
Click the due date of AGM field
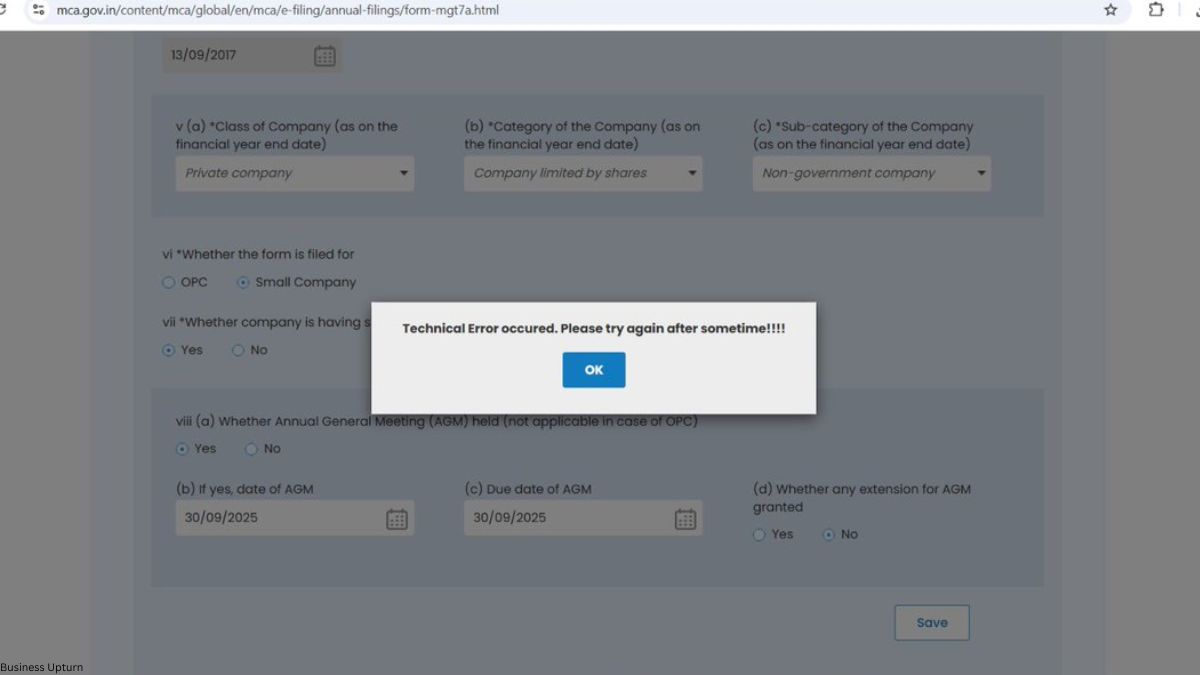[x=563, y=518]
